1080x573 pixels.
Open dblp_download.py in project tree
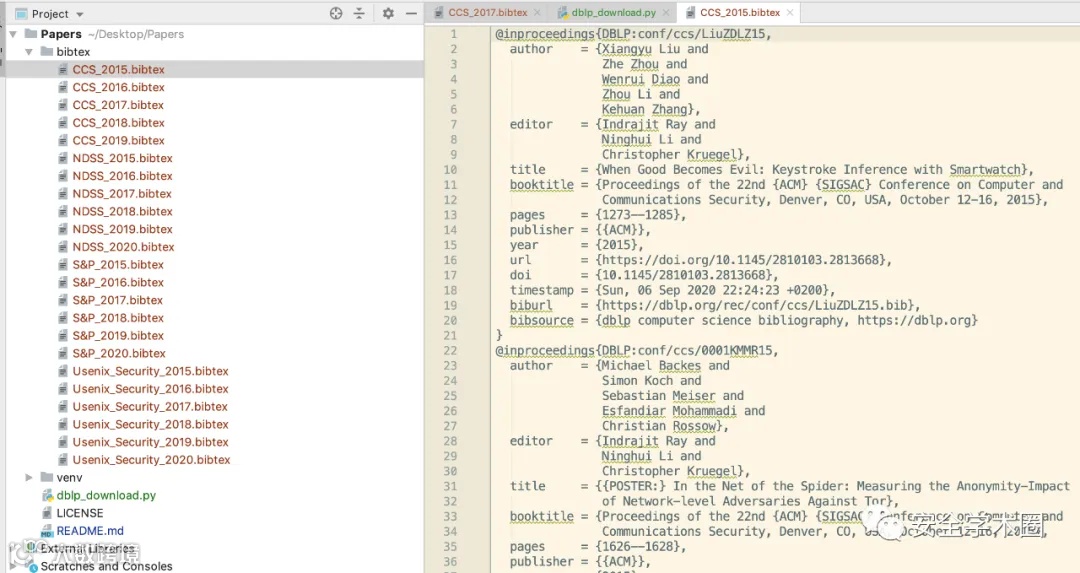click(x=106, y=495)
